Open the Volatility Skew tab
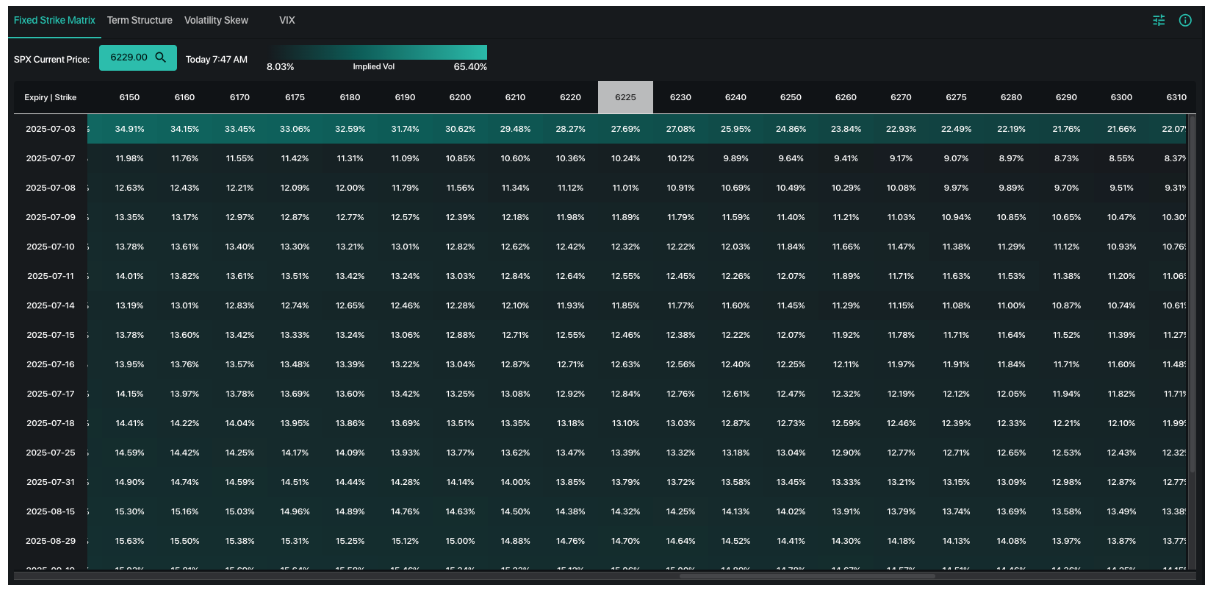This screenshot has width=1208, height=590. pos(216,20)
